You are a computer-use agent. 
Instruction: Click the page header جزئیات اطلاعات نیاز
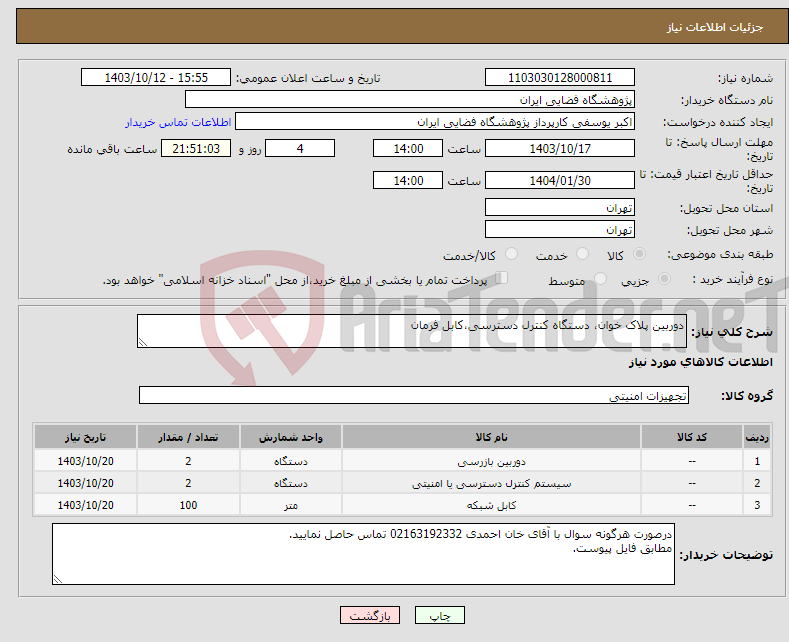tap(715, 27)
